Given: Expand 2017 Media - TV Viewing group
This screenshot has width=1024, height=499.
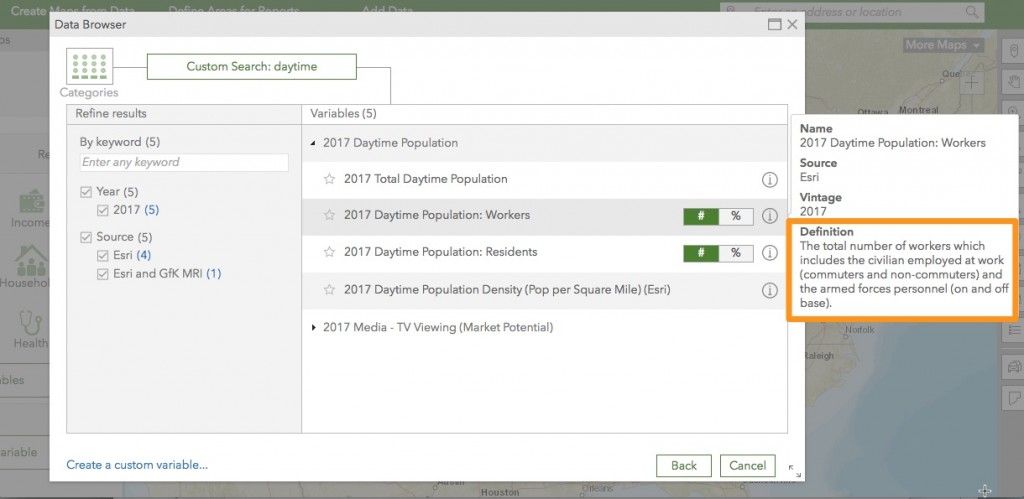Looking at the screenshot, I should [x=313, y=327].
